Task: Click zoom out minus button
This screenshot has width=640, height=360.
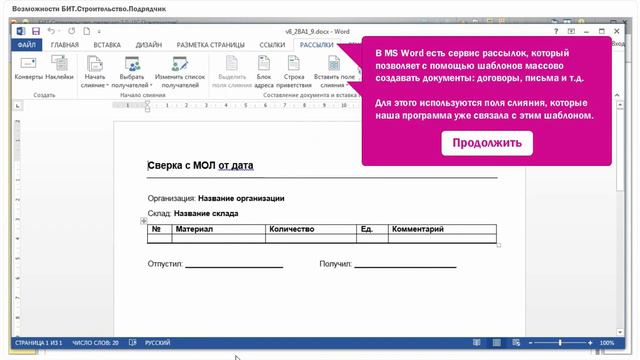Action: [x=530, y=343]
